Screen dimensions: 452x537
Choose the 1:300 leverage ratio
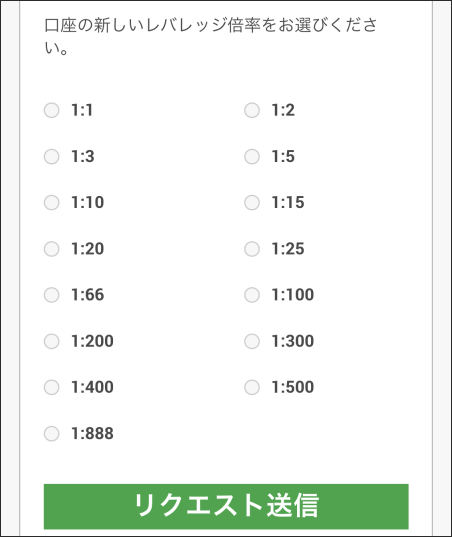point(252,341)
